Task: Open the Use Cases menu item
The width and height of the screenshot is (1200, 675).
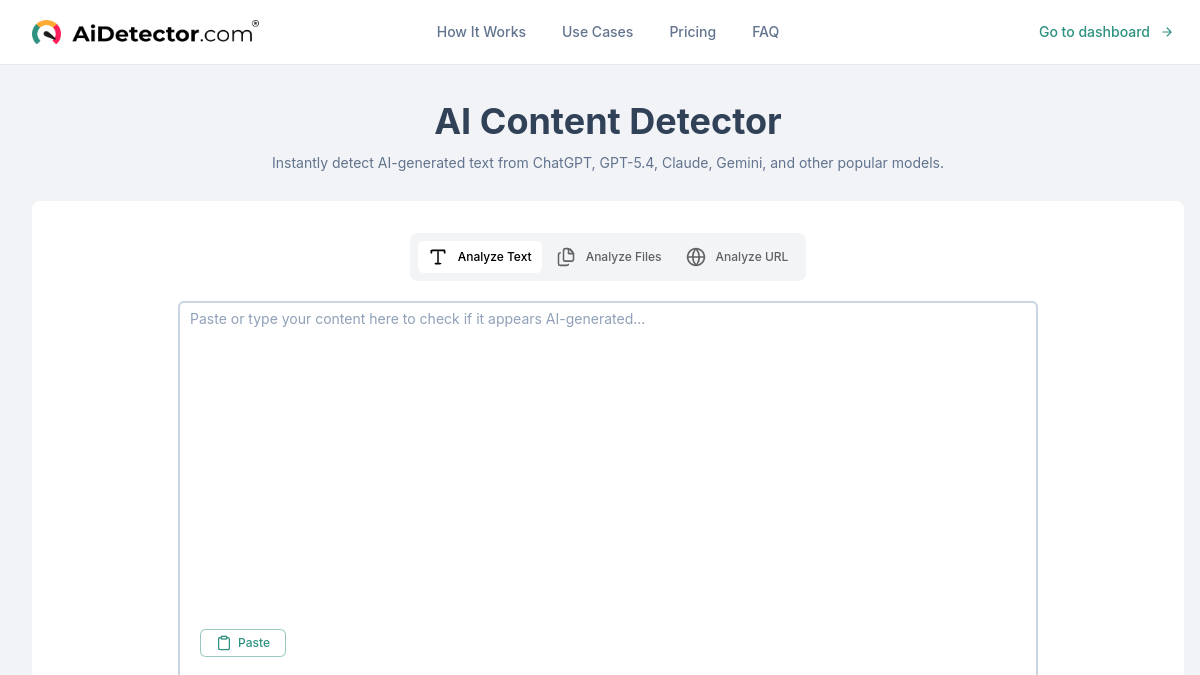Action: pos(597,32)
